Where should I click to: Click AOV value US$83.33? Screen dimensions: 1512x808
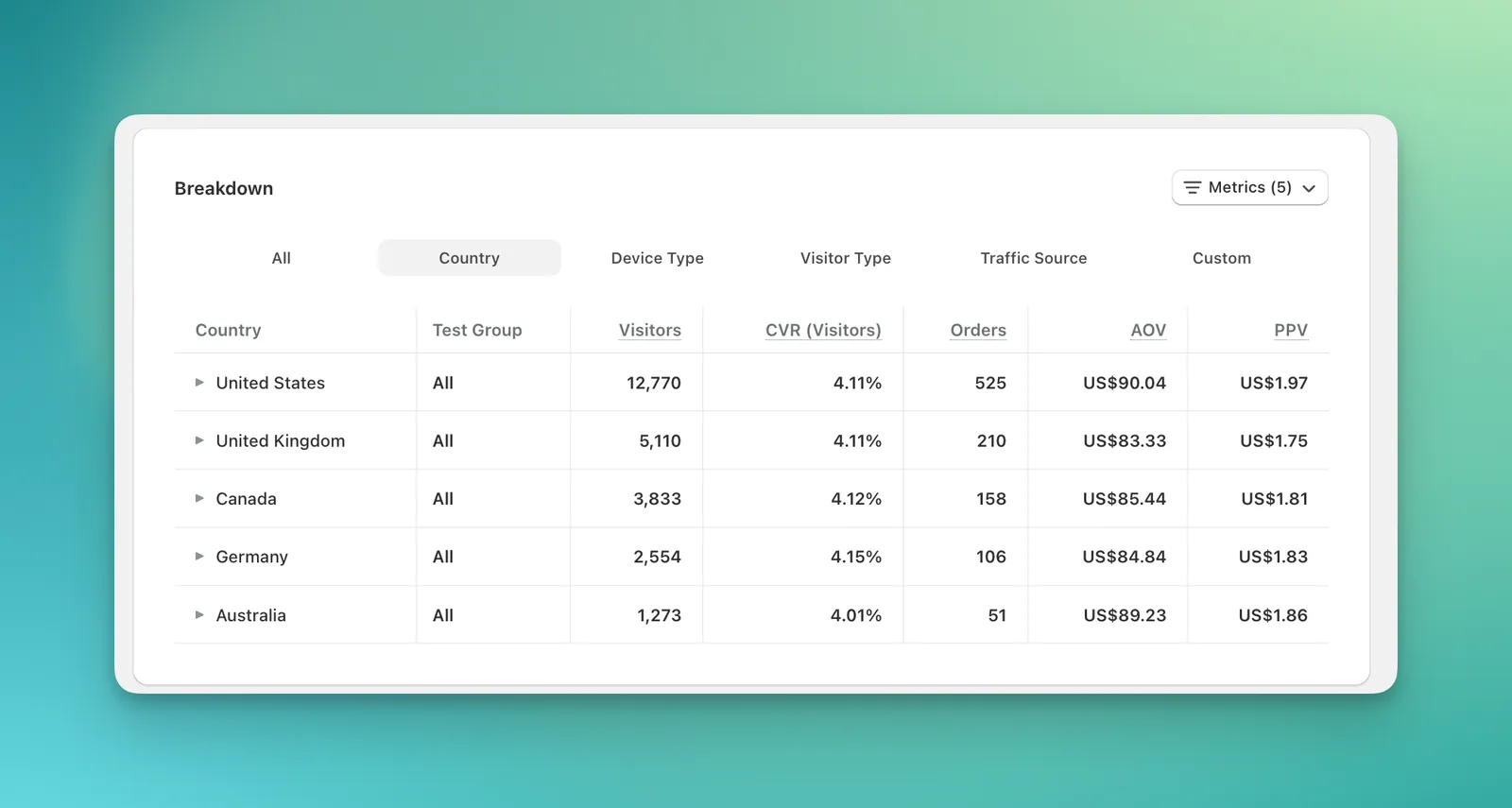1125,440
